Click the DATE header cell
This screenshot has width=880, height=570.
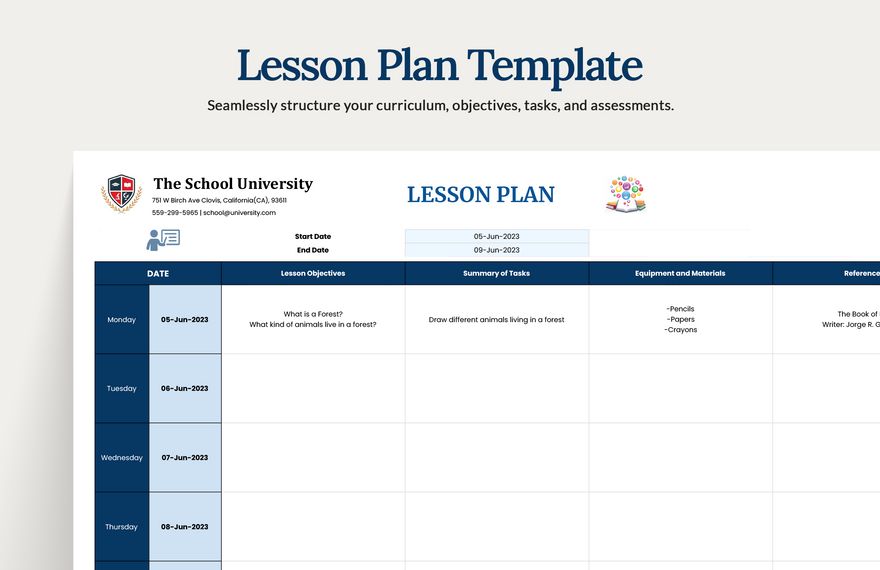coord(158,273)
